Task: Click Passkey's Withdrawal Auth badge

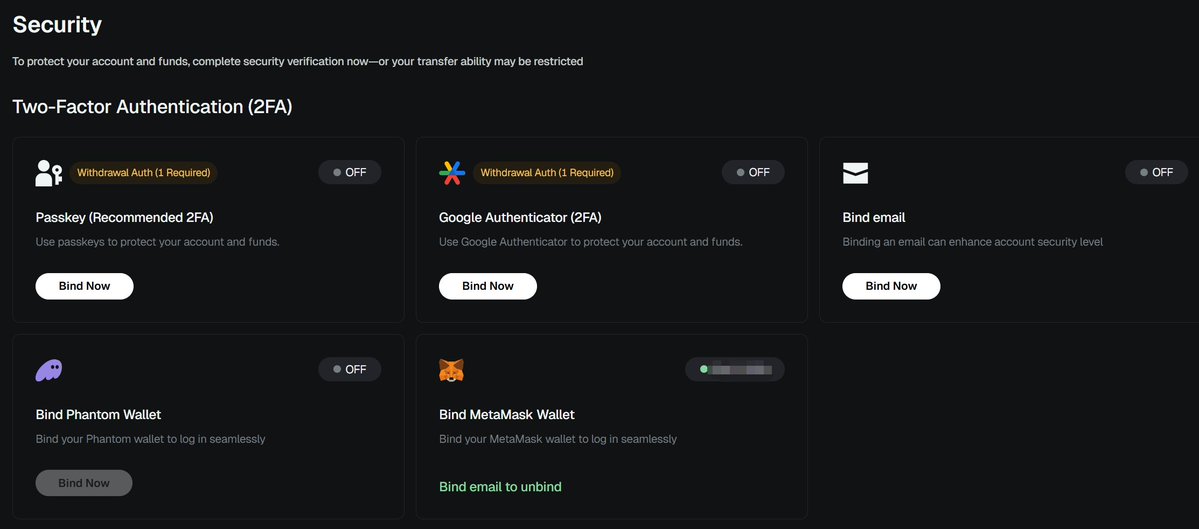Action: pos(143,173)
